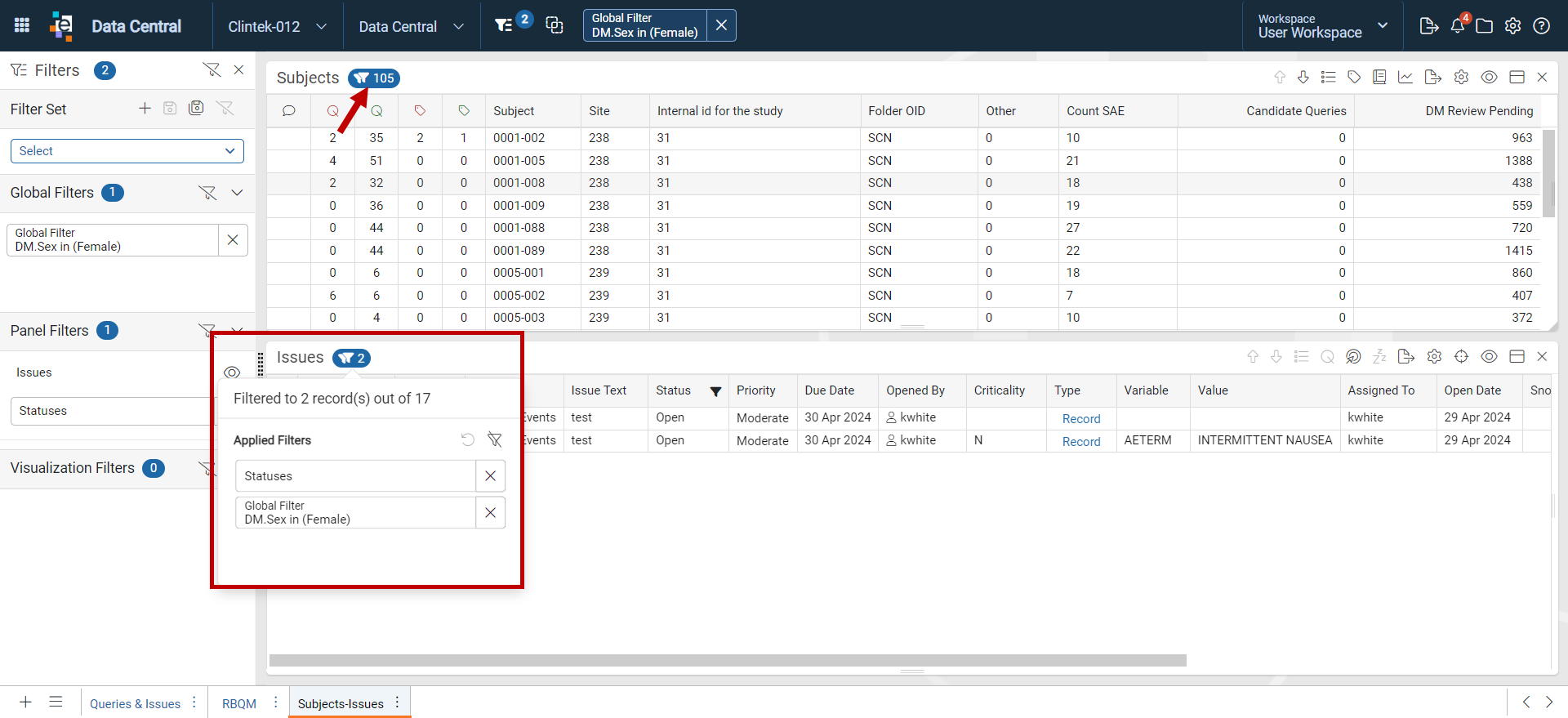This screenshot has height=718, width=1568.
Task: Click the book icon in Subjects toolbar
Action: pyautogui.click(x=1379, y=77)
